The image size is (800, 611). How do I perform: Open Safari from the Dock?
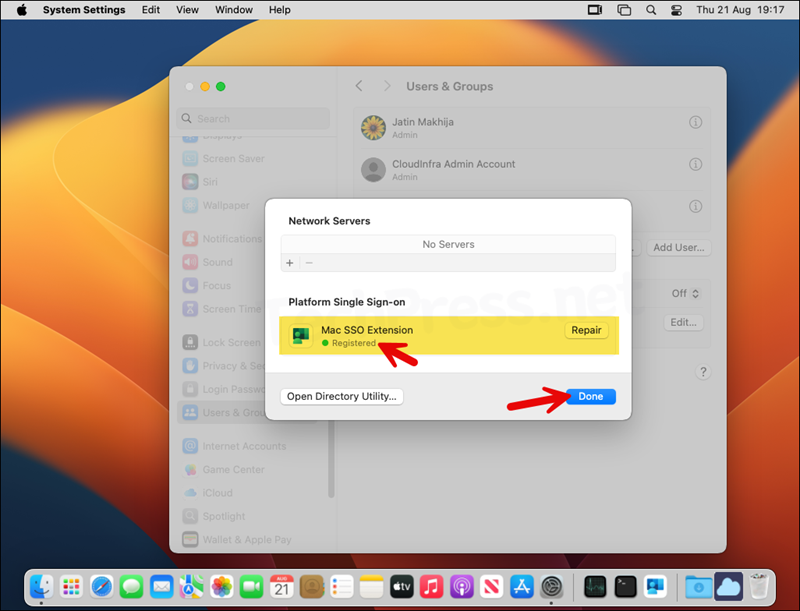pos(102,587)
